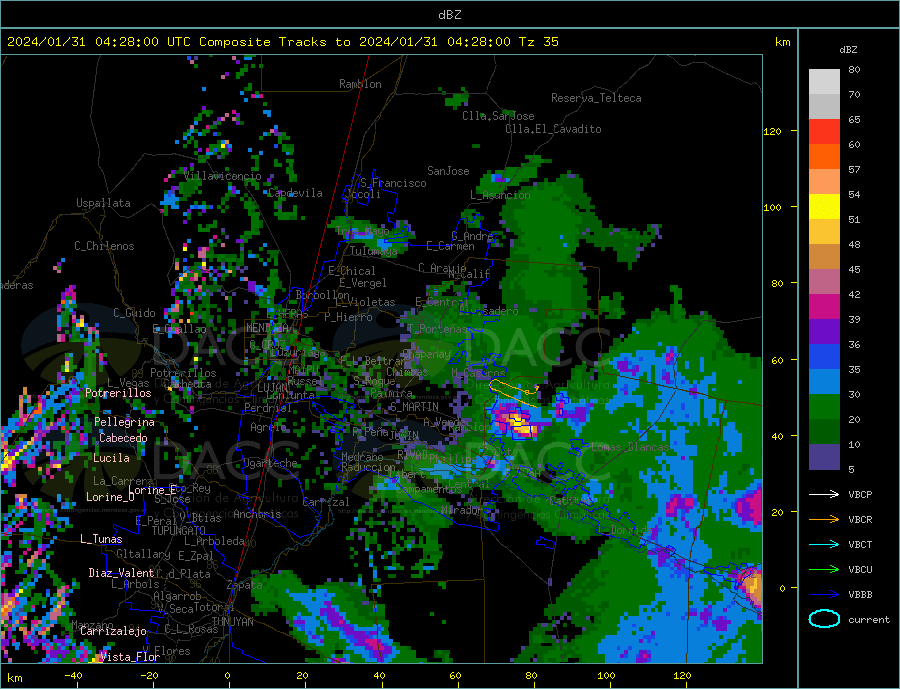This screenshot has width=900, height=689.
Task: Click the 'S_Francisco' map label
Action: point(393,183)
